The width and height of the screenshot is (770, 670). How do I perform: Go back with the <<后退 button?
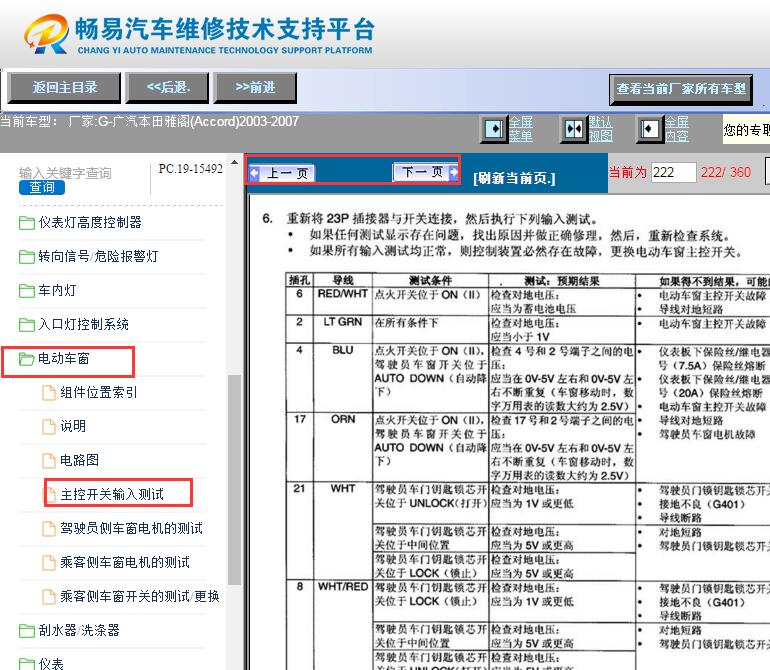point(167,88)
